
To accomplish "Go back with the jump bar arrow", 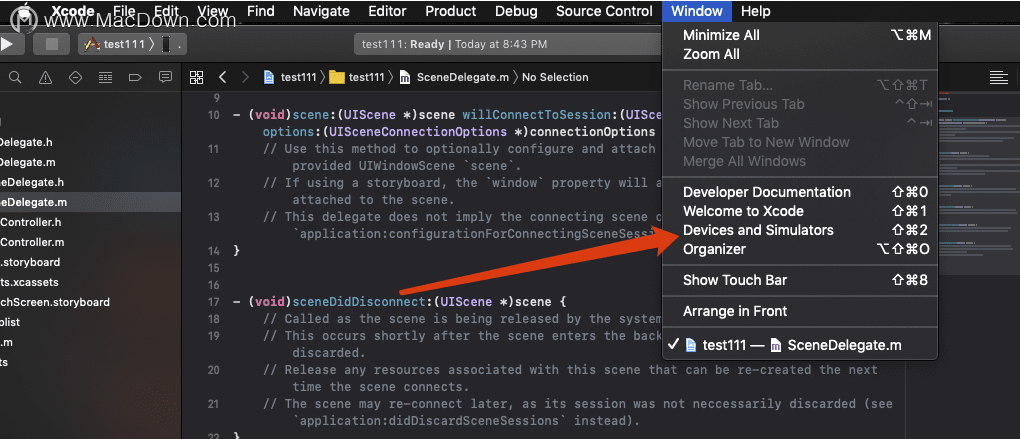I will [222, 77].
